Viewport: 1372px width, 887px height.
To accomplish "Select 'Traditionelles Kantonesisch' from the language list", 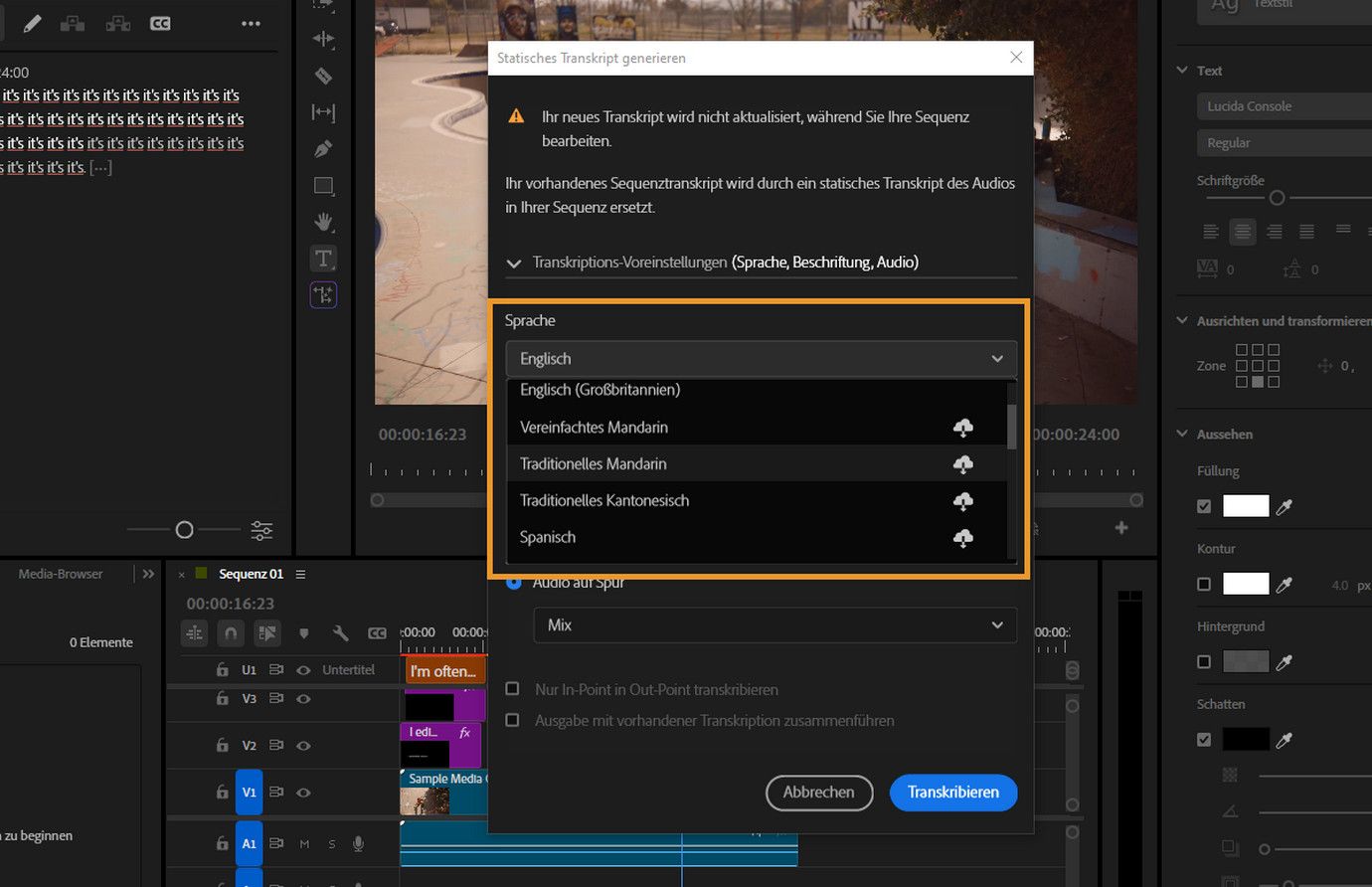I will click(604, 500).
